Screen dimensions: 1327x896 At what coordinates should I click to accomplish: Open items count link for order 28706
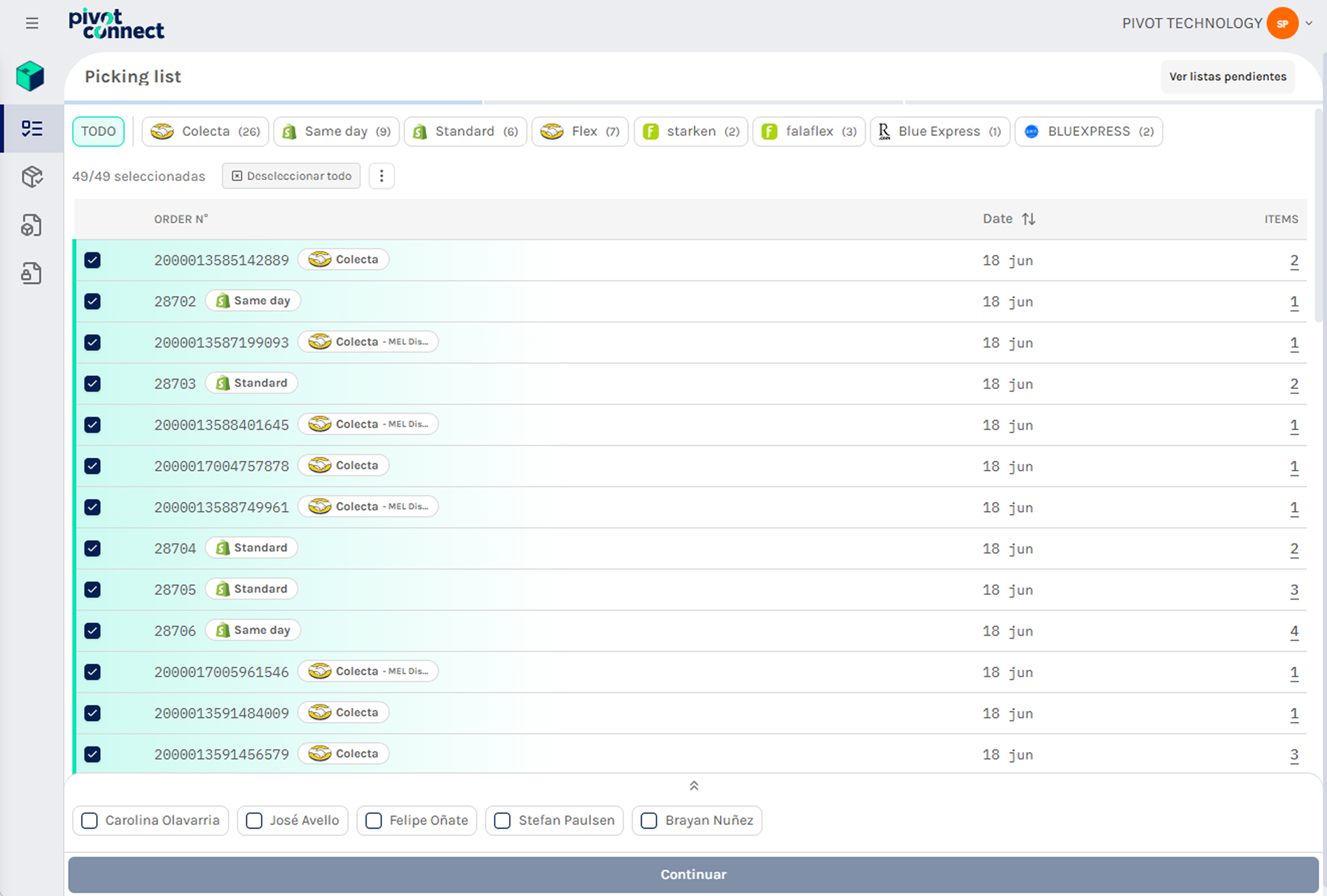[x=1294, y=631]
